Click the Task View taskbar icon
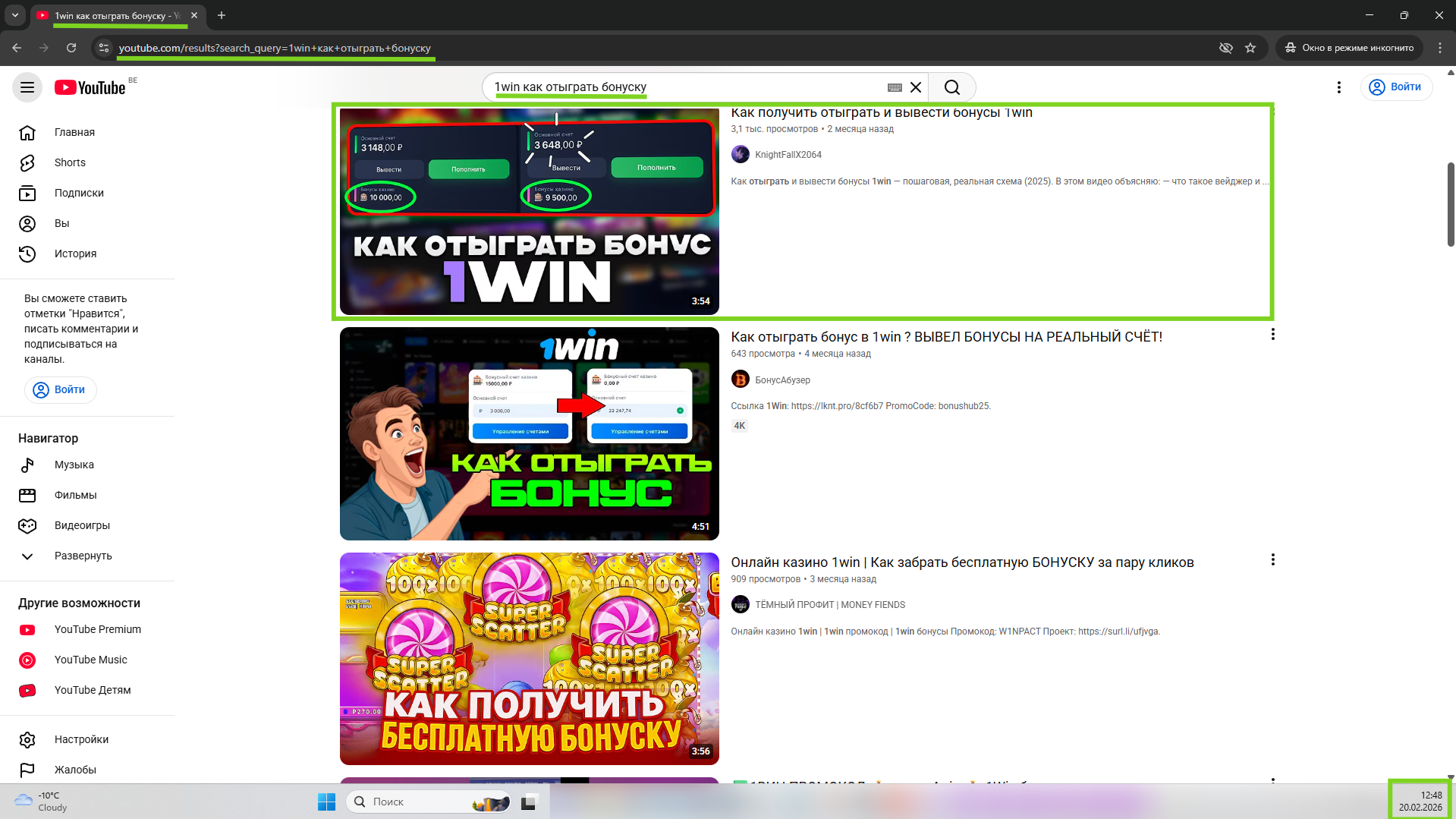 pyautogui.click(x=529, y=802)
